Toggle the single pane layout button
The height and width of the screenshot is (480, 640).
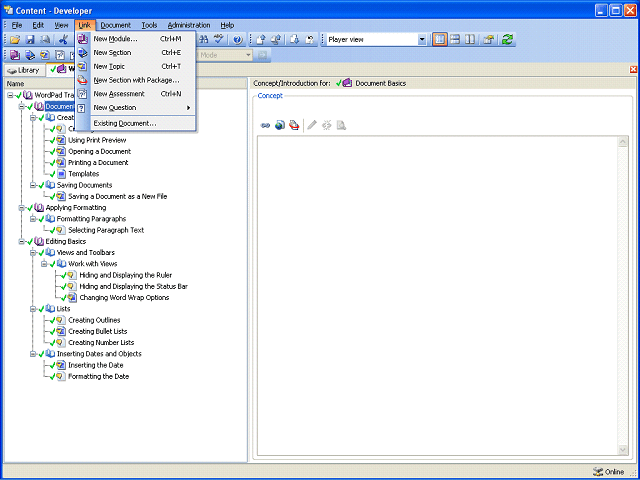coord(440,40)
